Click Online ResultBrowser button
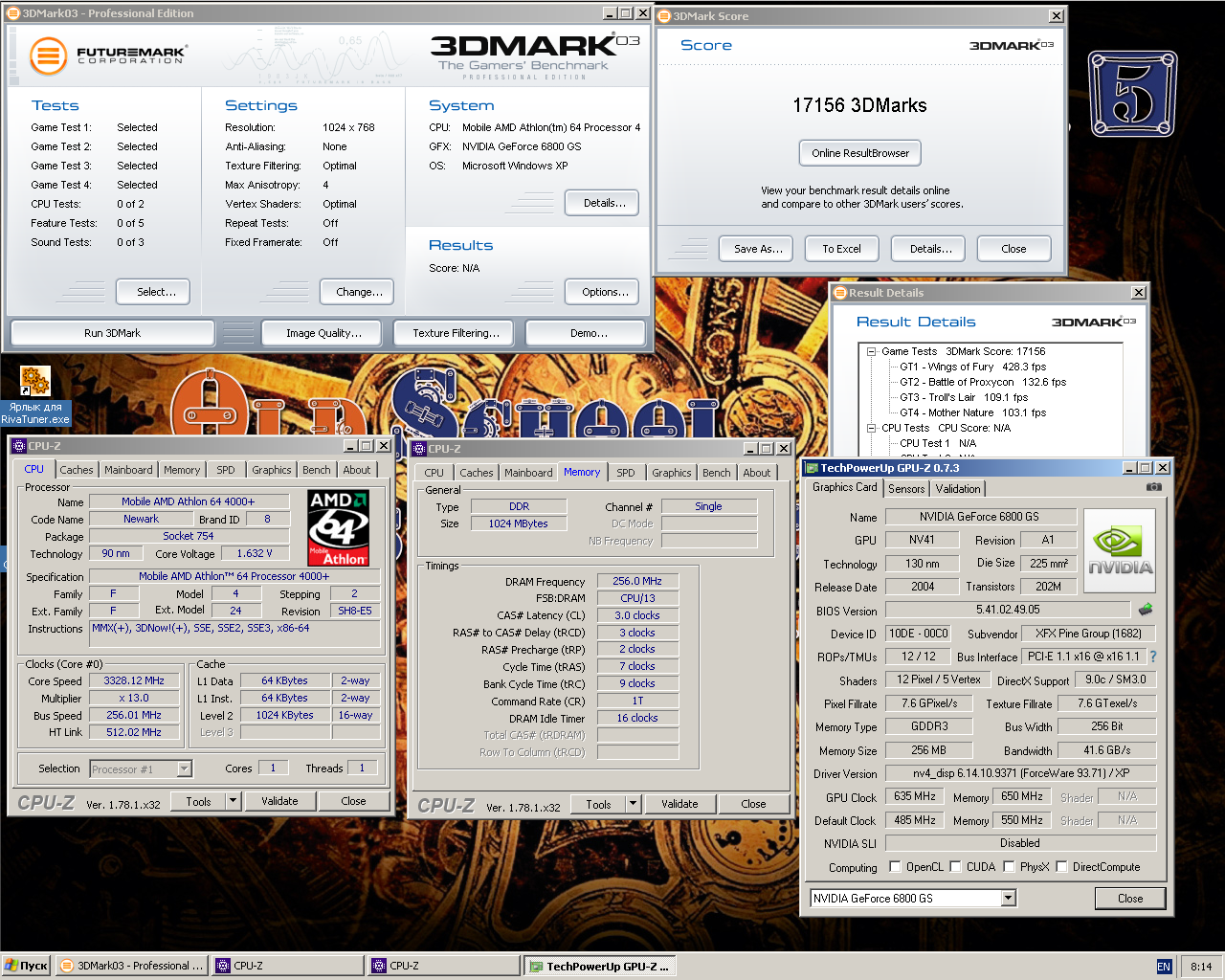 pyautogui.click(x=860, y=153)
